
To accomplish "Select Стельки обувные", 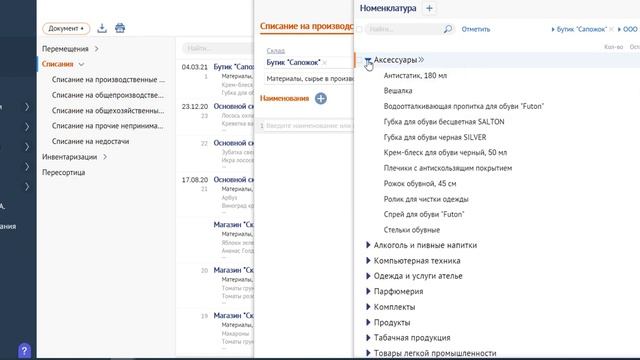I will point(411,230).
